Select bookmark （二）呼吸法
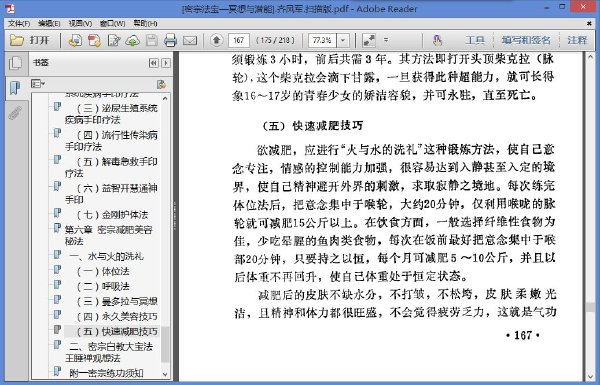The width and height of the screenshot is (600, 385). click(103, 286)
